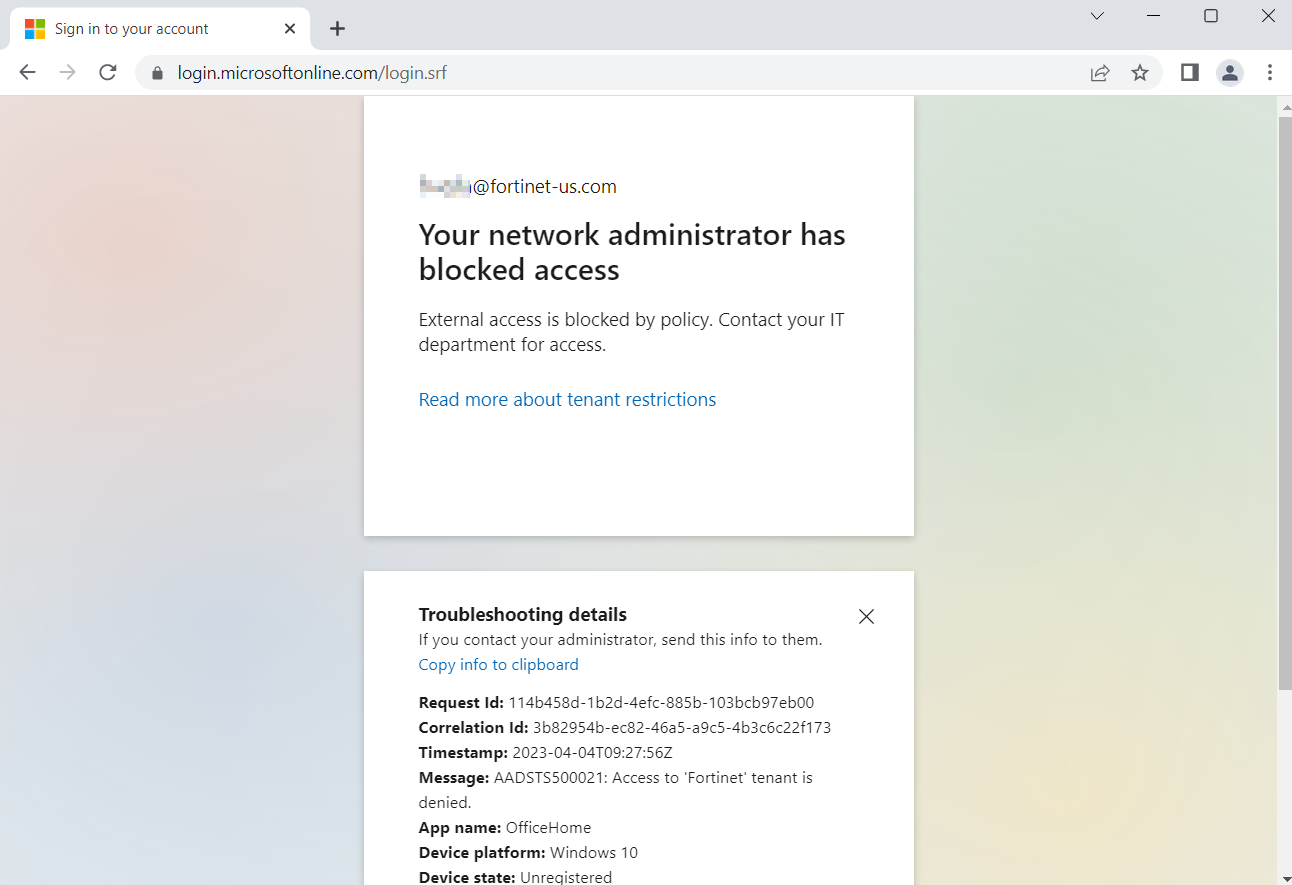Click 'Copy info to clipboard'

[498, 664]
